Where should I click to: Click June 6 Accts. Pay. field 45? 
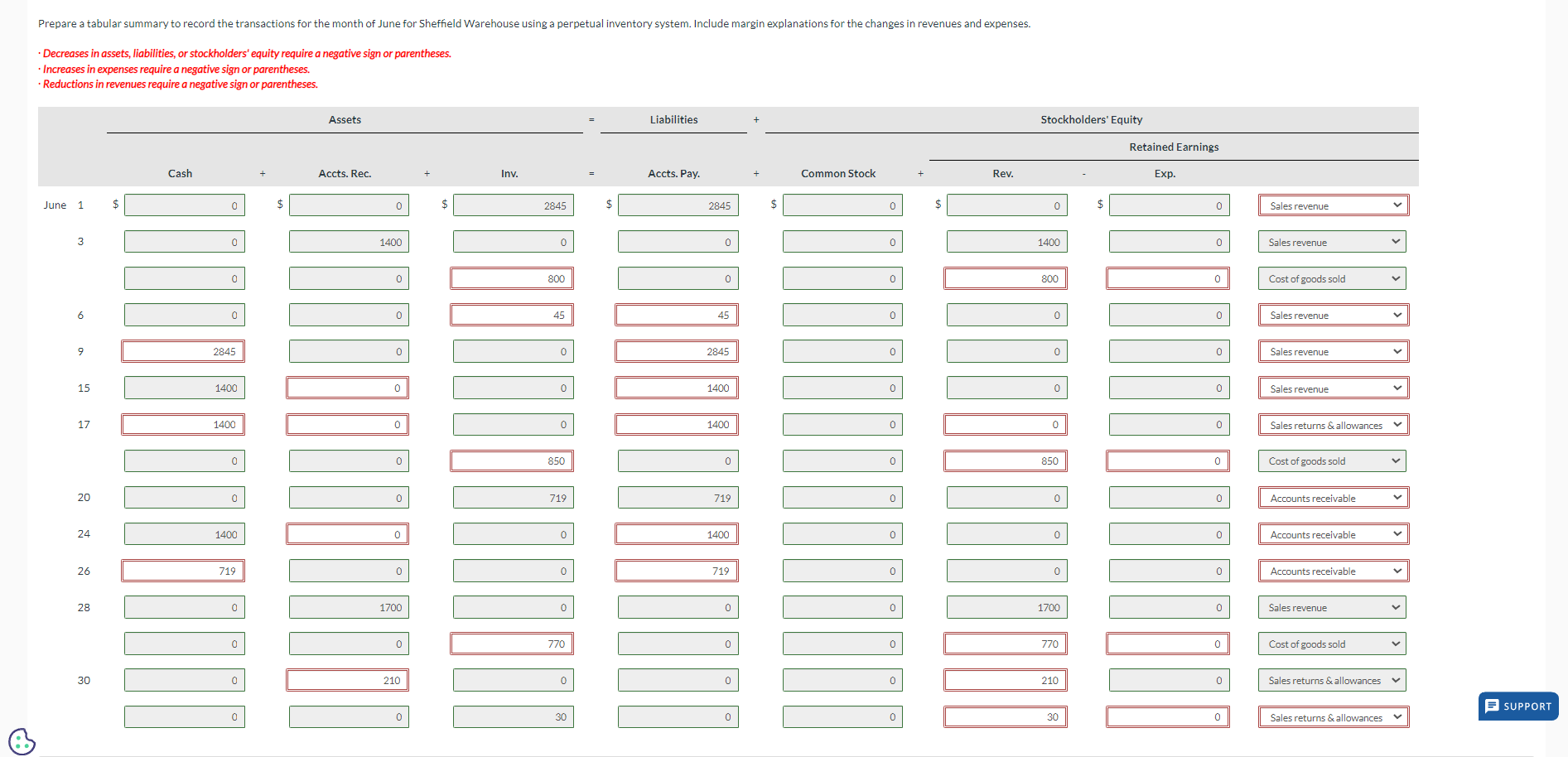click(677, 315)
